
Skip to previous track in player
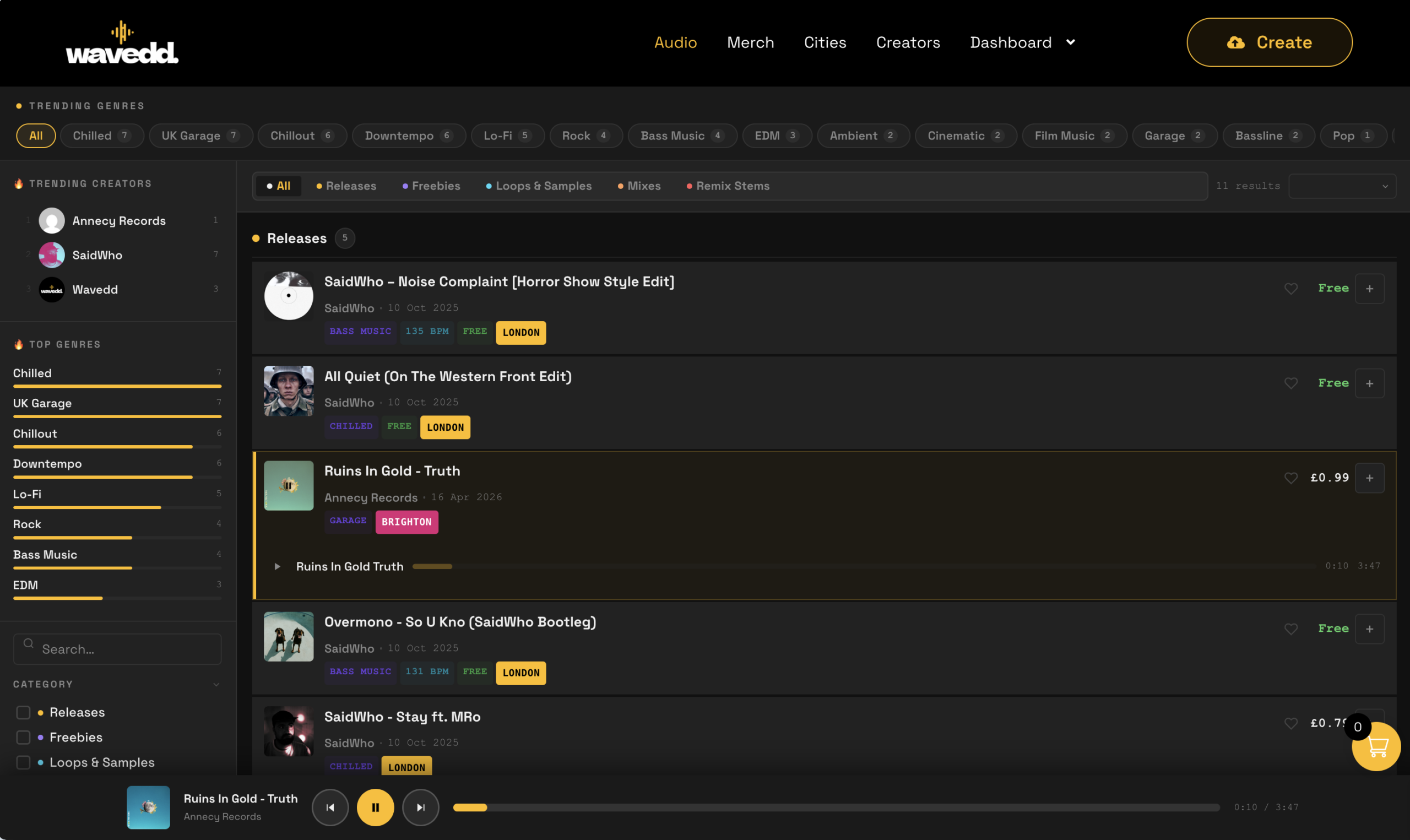coord(330,807)
